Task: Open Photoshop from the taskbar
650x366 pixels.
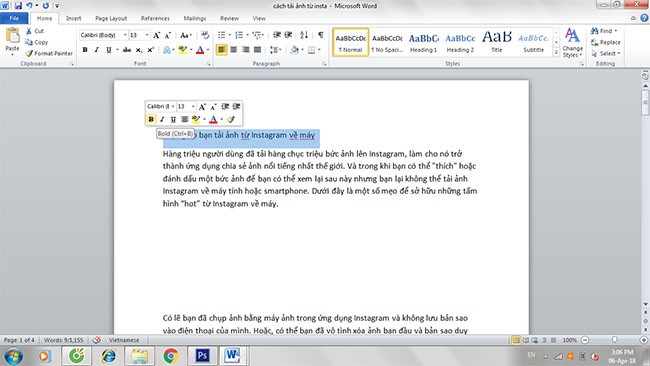Action: (202, 356)
